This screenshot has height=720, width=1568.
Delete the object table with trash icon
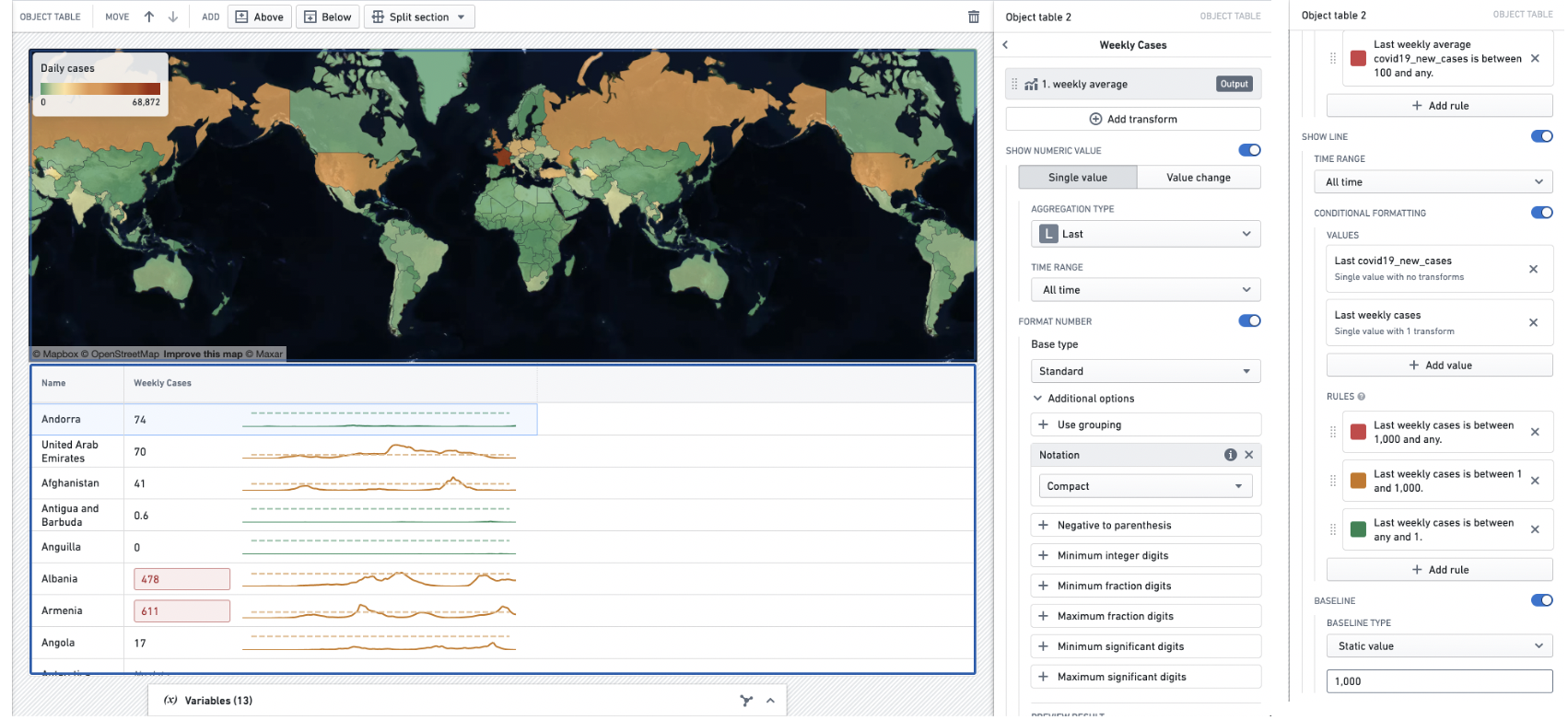974,17
